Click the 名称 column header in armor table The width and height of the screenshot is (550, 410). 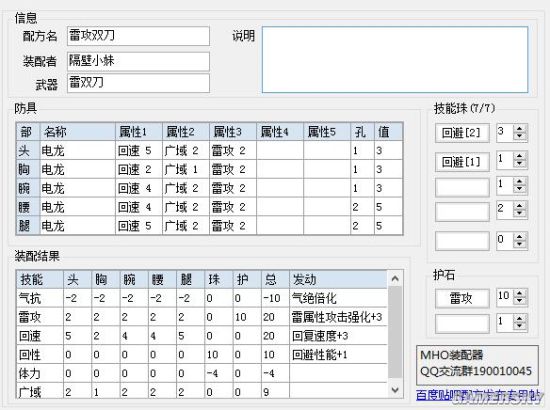coord(78,132)
